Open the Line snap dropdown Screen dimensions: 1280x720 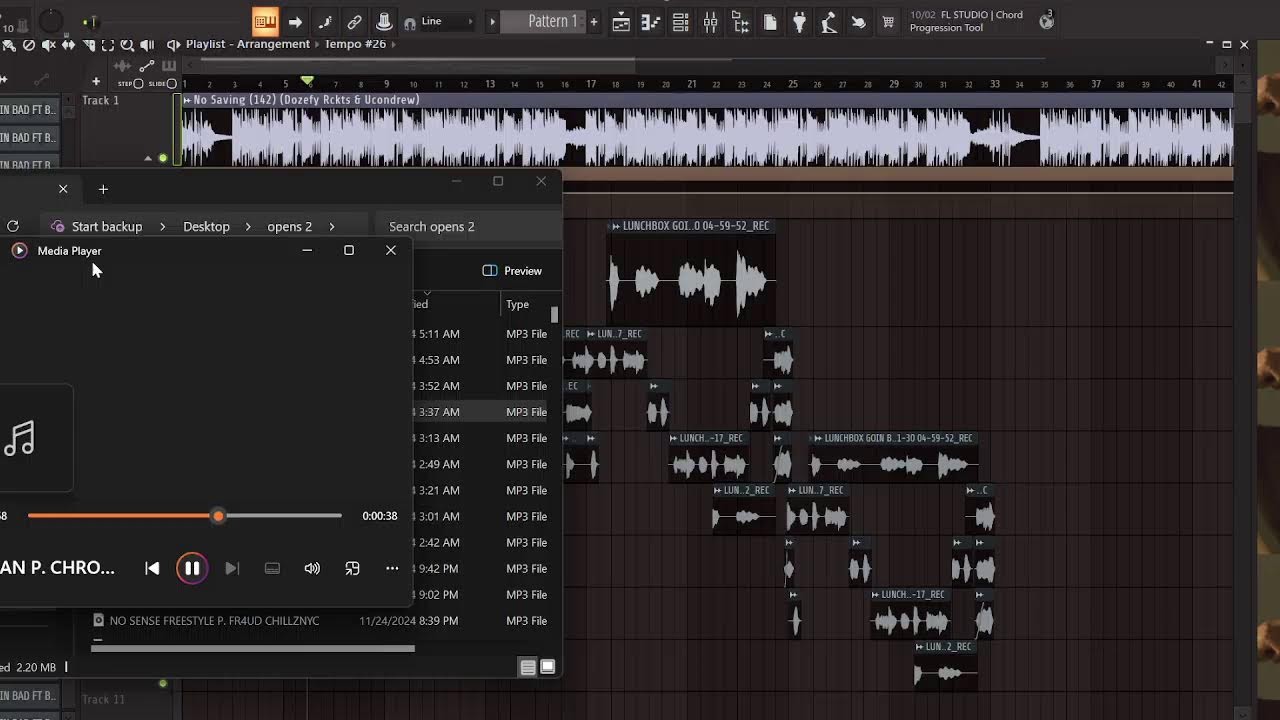coord(448,21)
